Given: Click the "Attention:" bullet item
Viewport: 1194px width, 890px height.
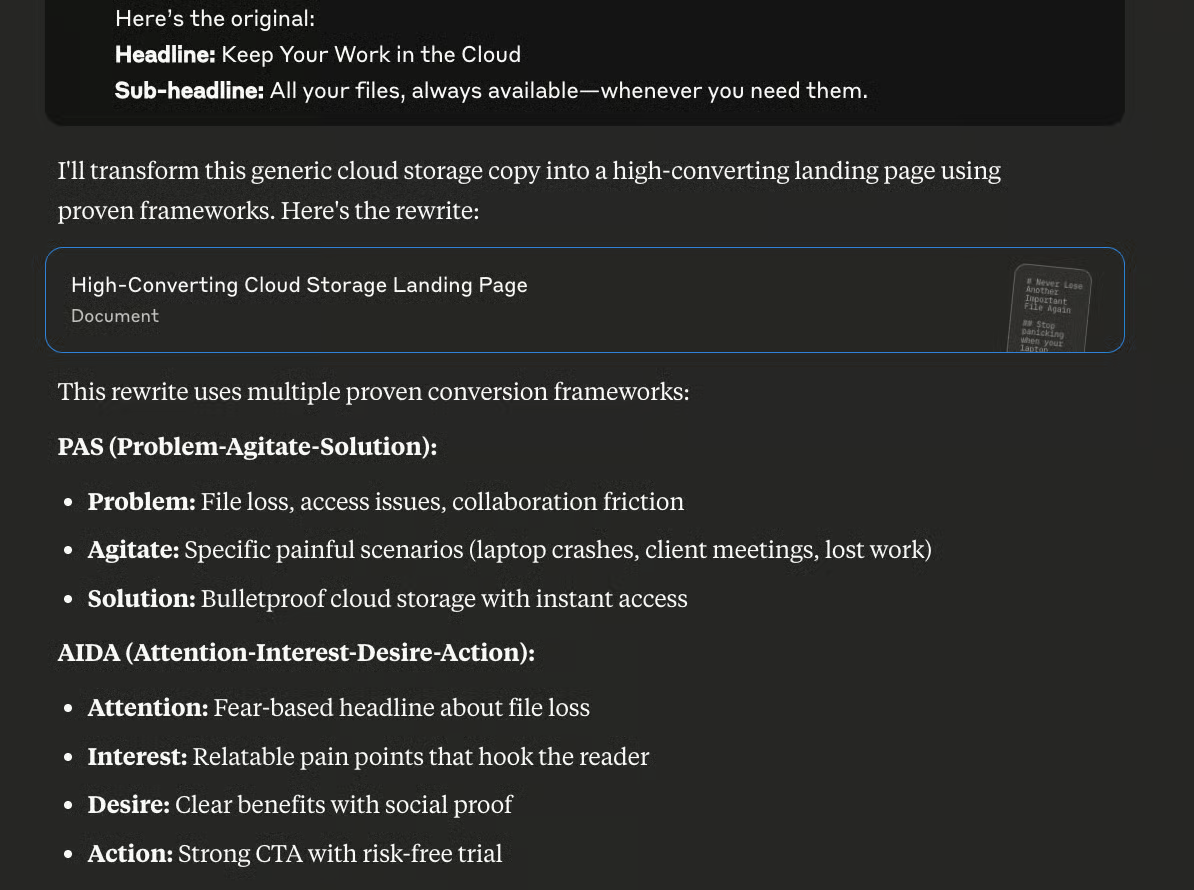Looking at the screenshot, I should pyautogui.click(x=339, y=707).
